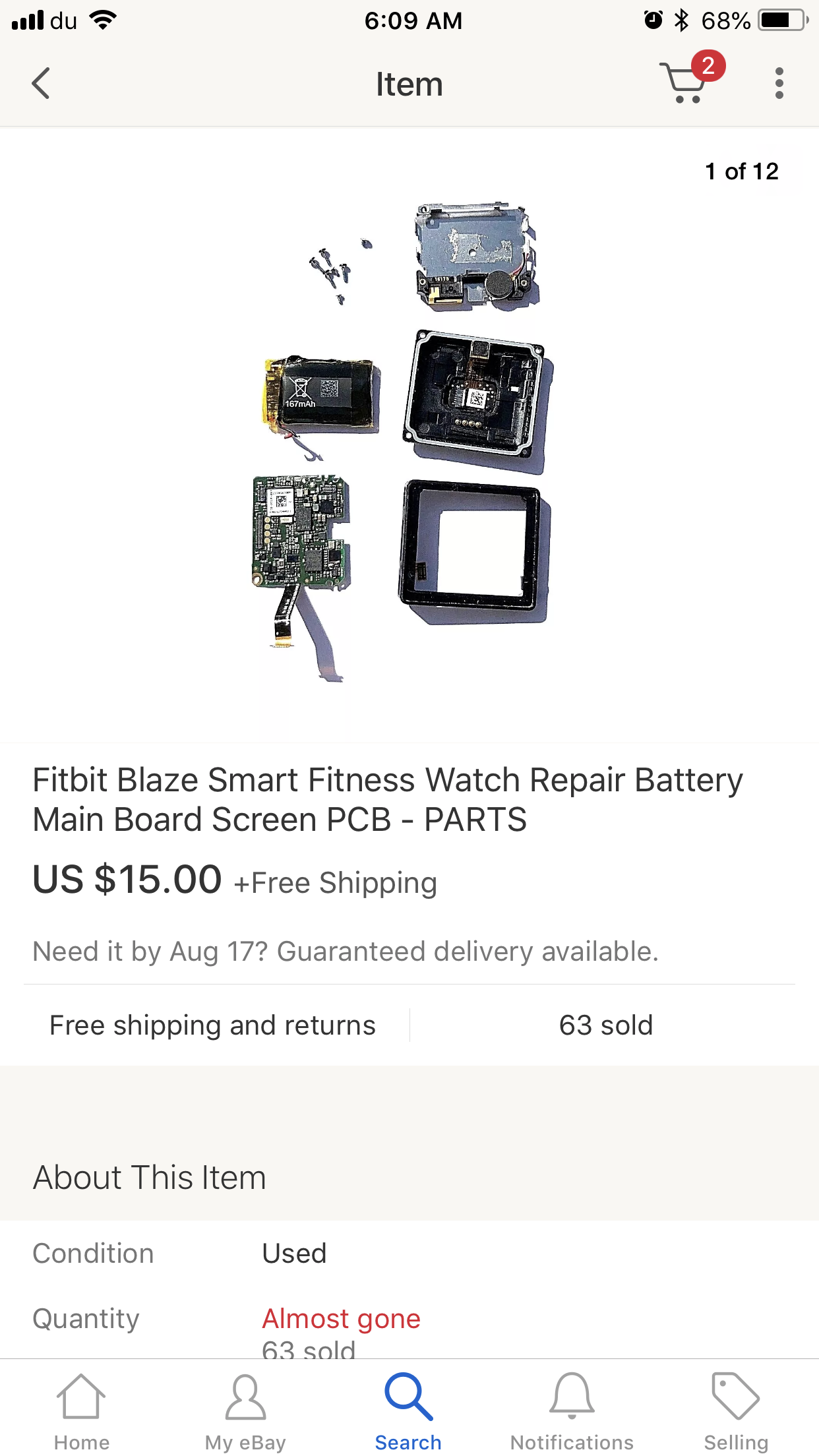The height and width of the screenshot is (1456, 819).
Task: Tap the About This Item header
Action: [150, 1178]
